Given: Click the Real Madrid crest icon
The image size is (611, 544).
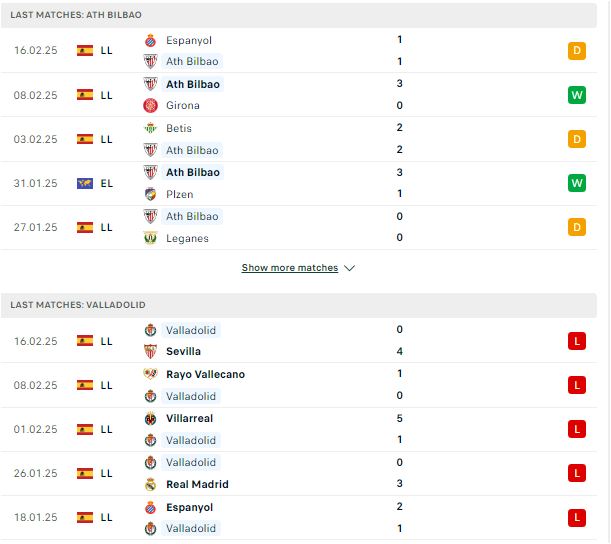Looking at the screenshot, I should tap(150, 484).
